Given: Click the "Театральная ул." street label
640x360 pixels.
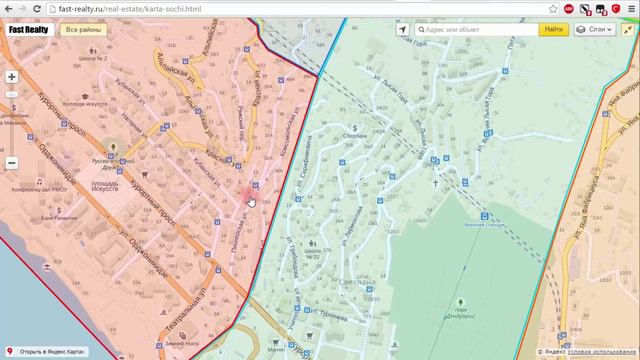Looking at the screenshot, I should [x=187, y=310].
